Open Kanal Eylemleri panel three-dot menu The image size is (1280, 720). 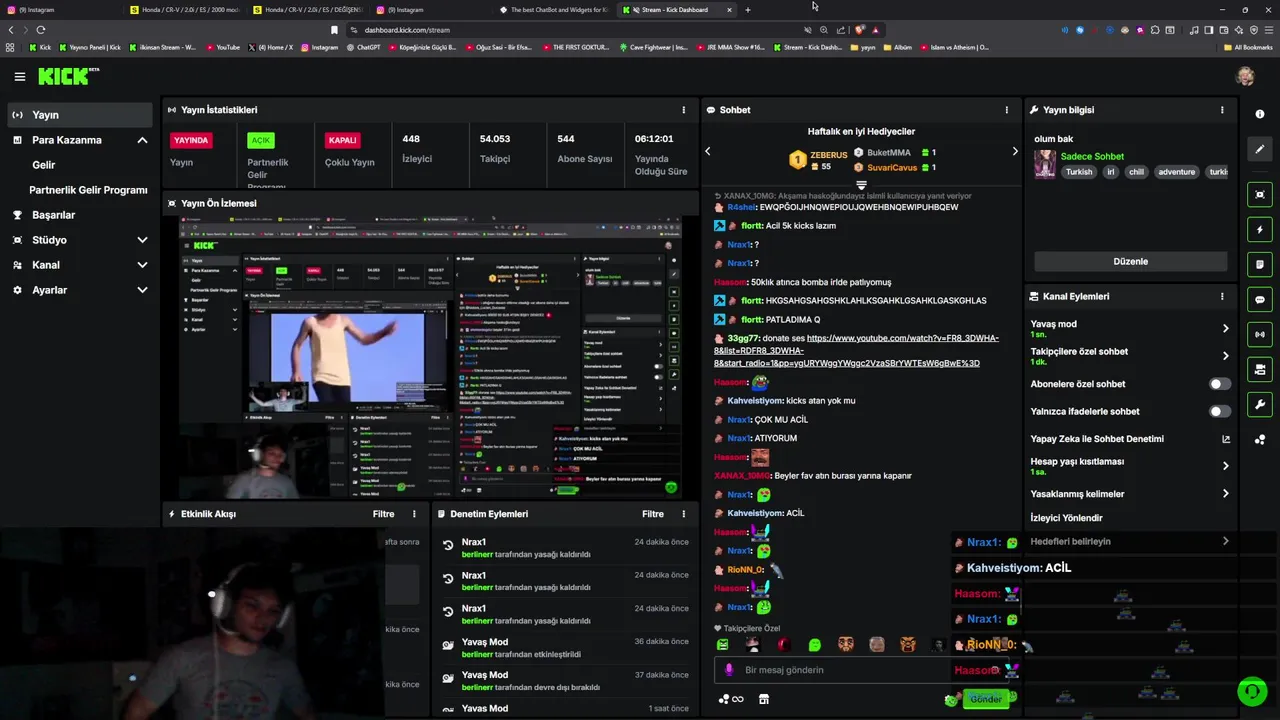pyautogui.click(x=1222, y=296)
